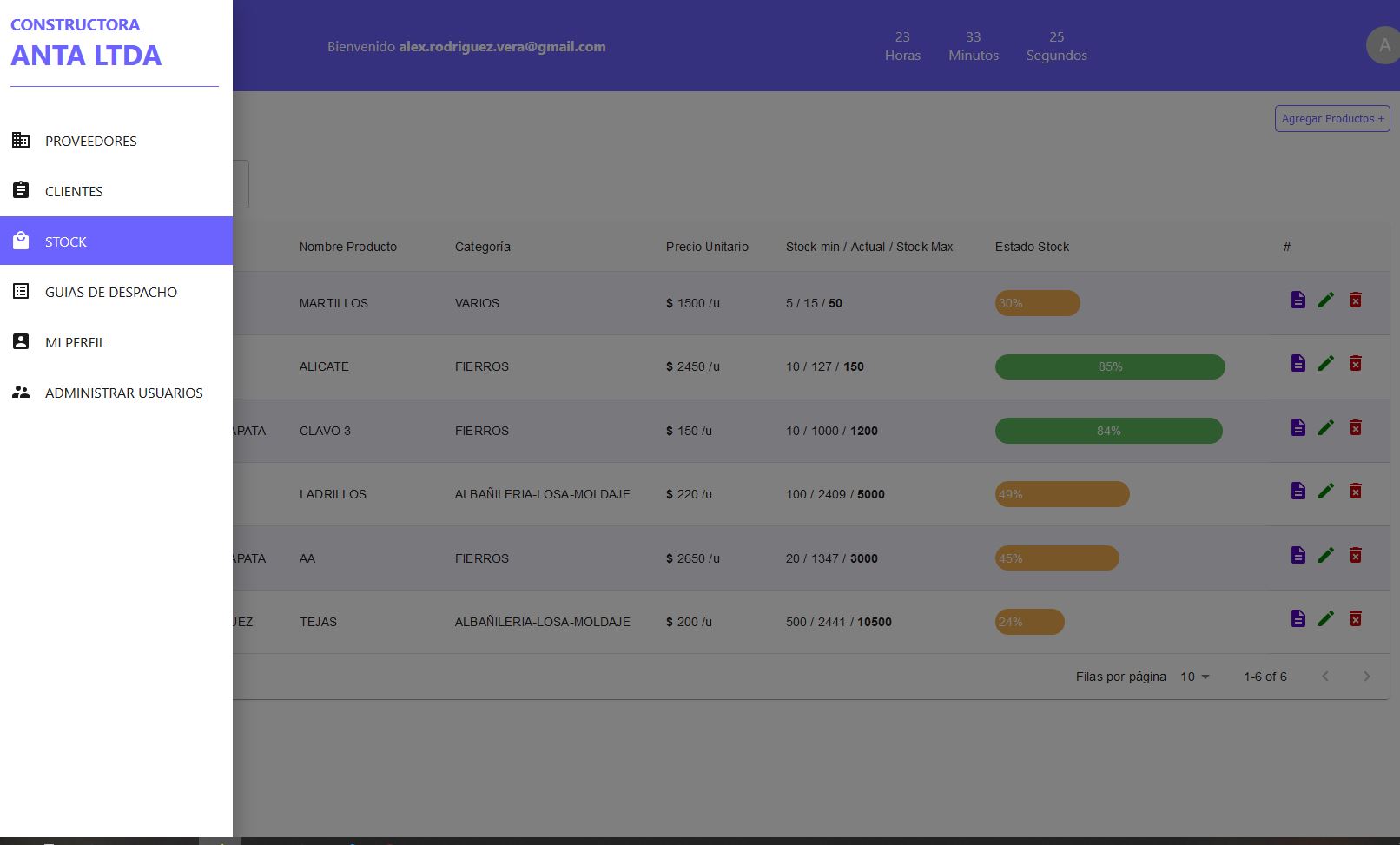View details document icon for ALICATE
The width and height of the screenshot is (1400, 845).
pyautogui.click(x=1298, y=363)
